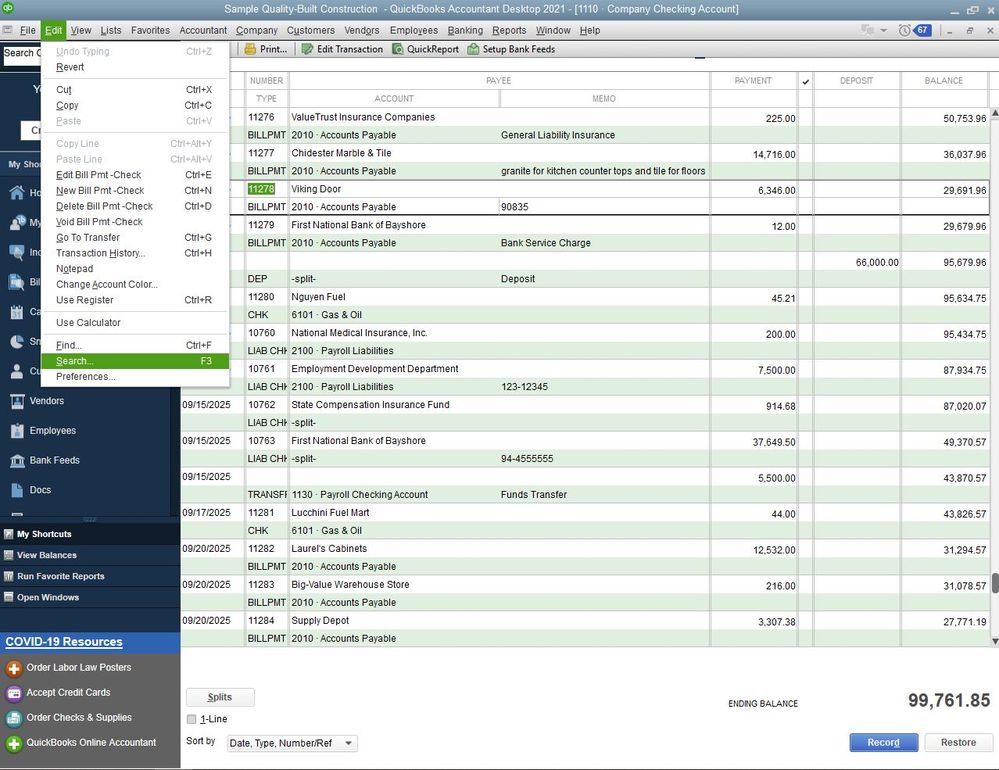The width and height of the screenshot is (999, 770).
Task: Click register vertical scrollbar thumb
Action: [995, 583]
